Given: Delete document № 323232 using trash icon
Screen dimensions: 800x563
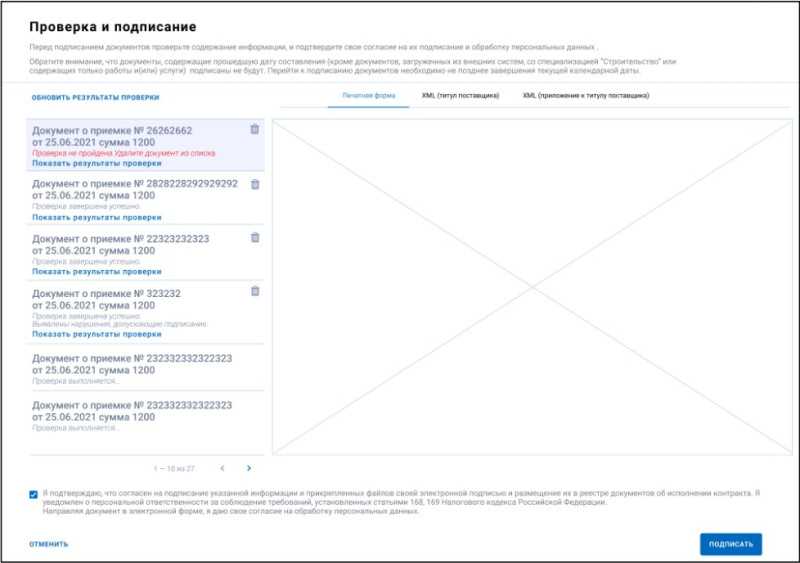Looking at the screenshot, I should pyautogui.click(x=255, y=291).
